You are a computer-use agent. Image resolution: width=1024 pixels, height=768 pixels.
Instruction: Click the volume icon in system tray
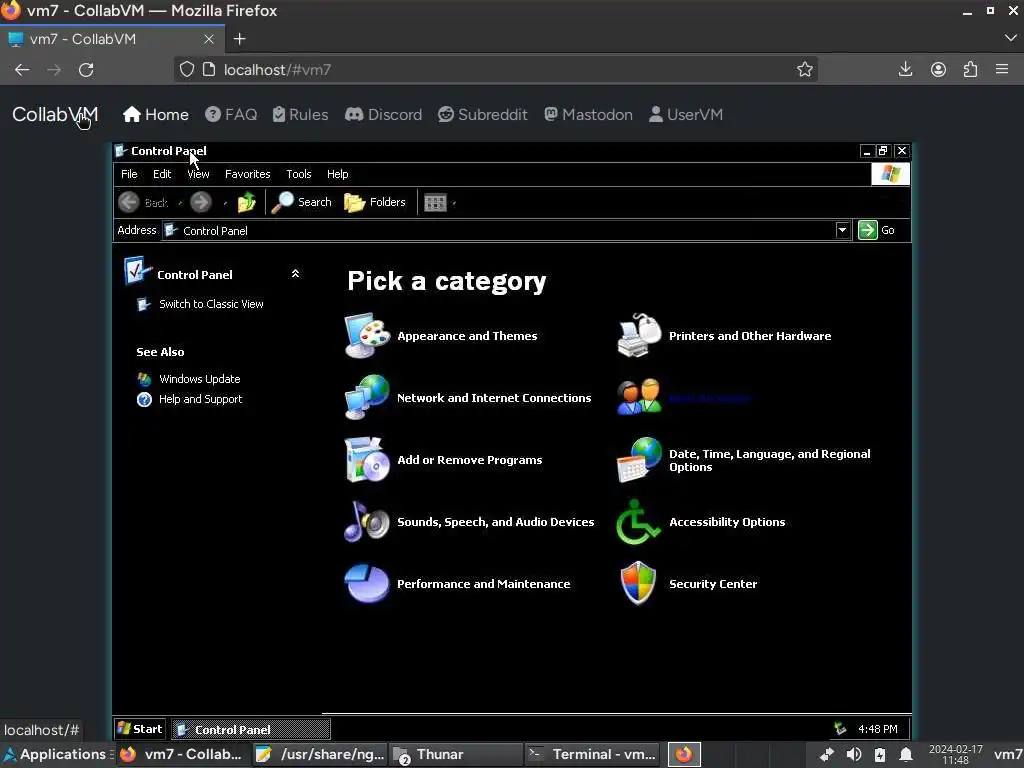pos(854,754)
